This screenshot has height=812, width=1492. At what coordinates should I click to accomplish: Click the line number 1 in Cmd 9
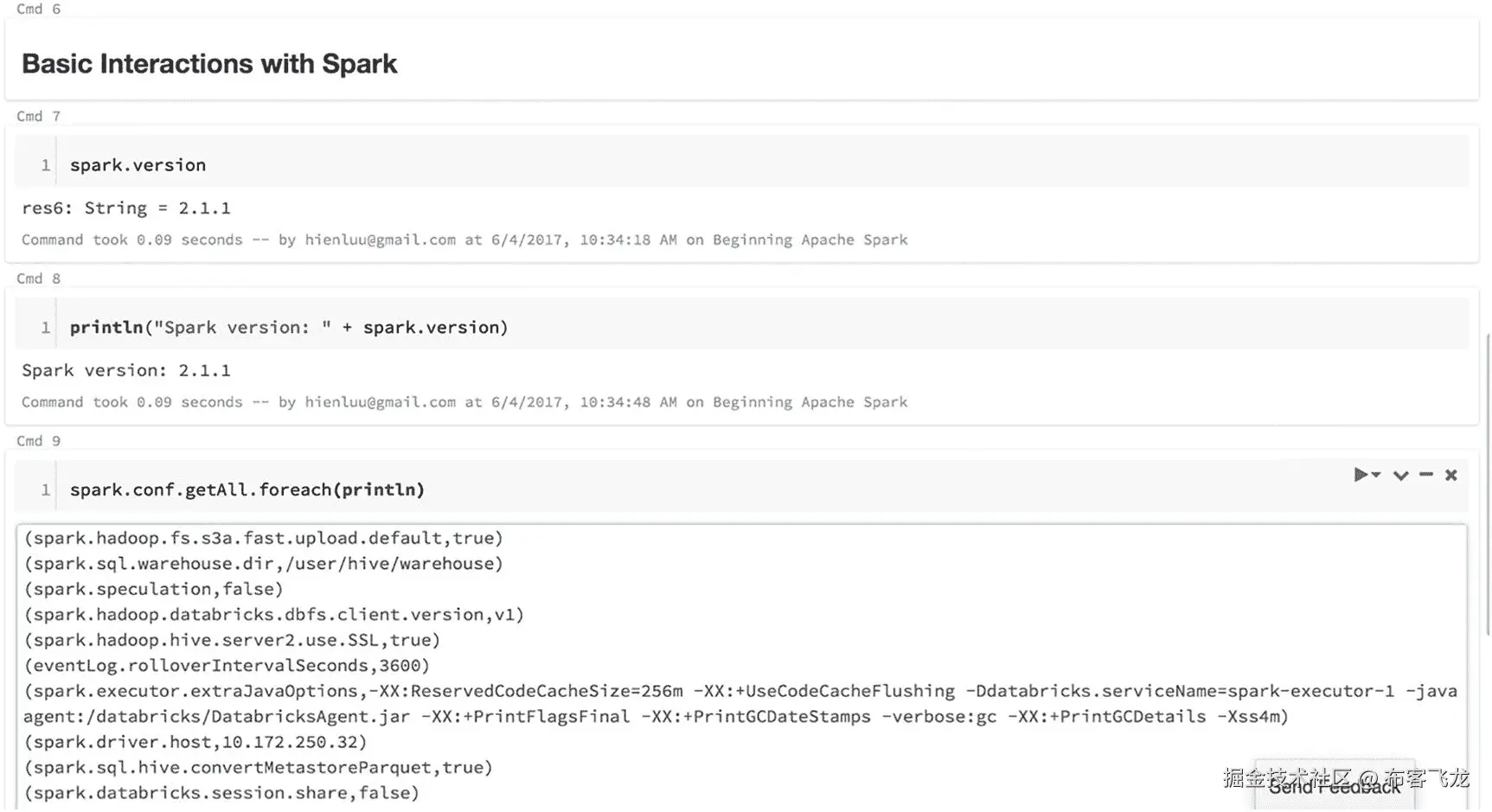45,489
